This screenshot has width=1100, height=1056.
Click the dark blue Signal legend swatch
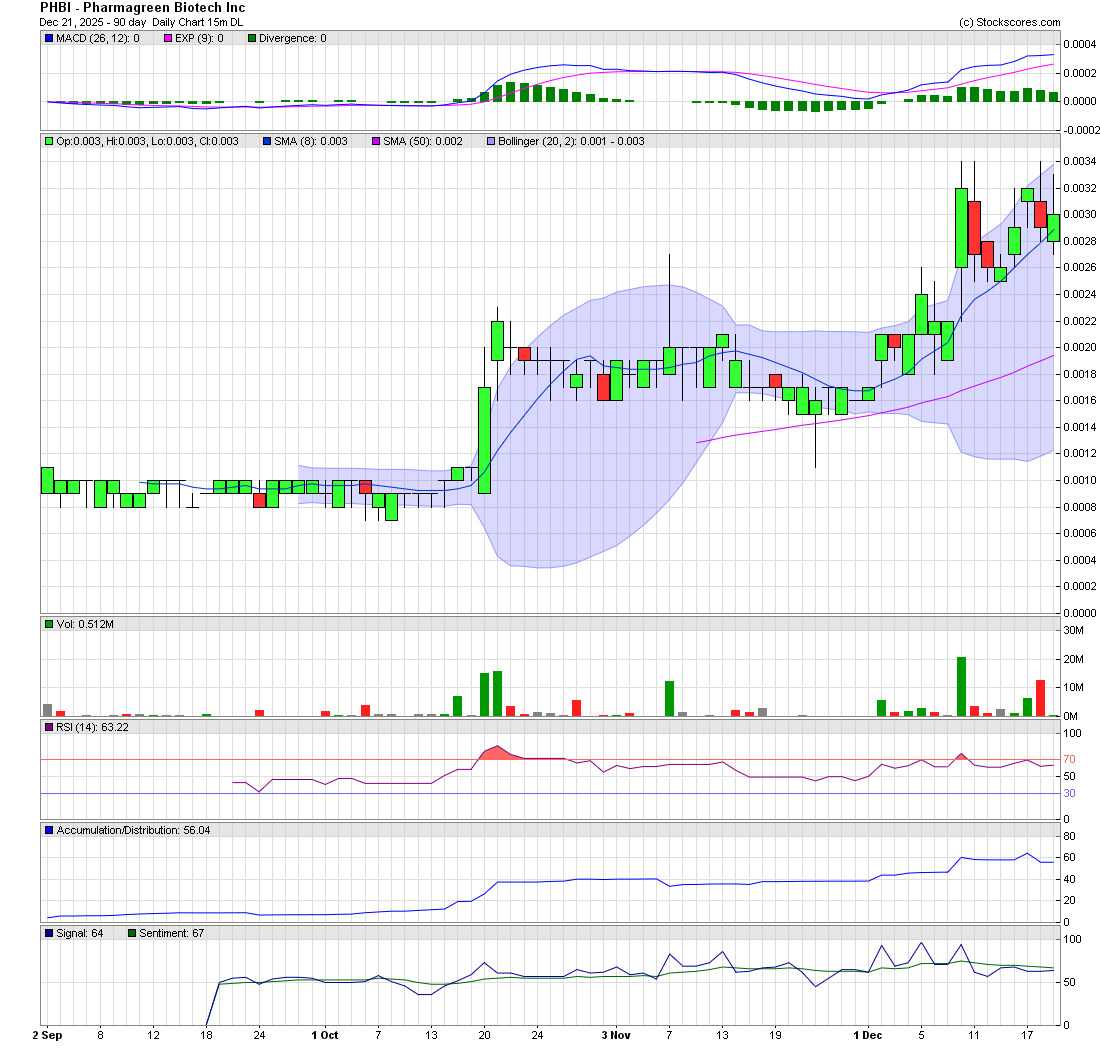point(49,933)
